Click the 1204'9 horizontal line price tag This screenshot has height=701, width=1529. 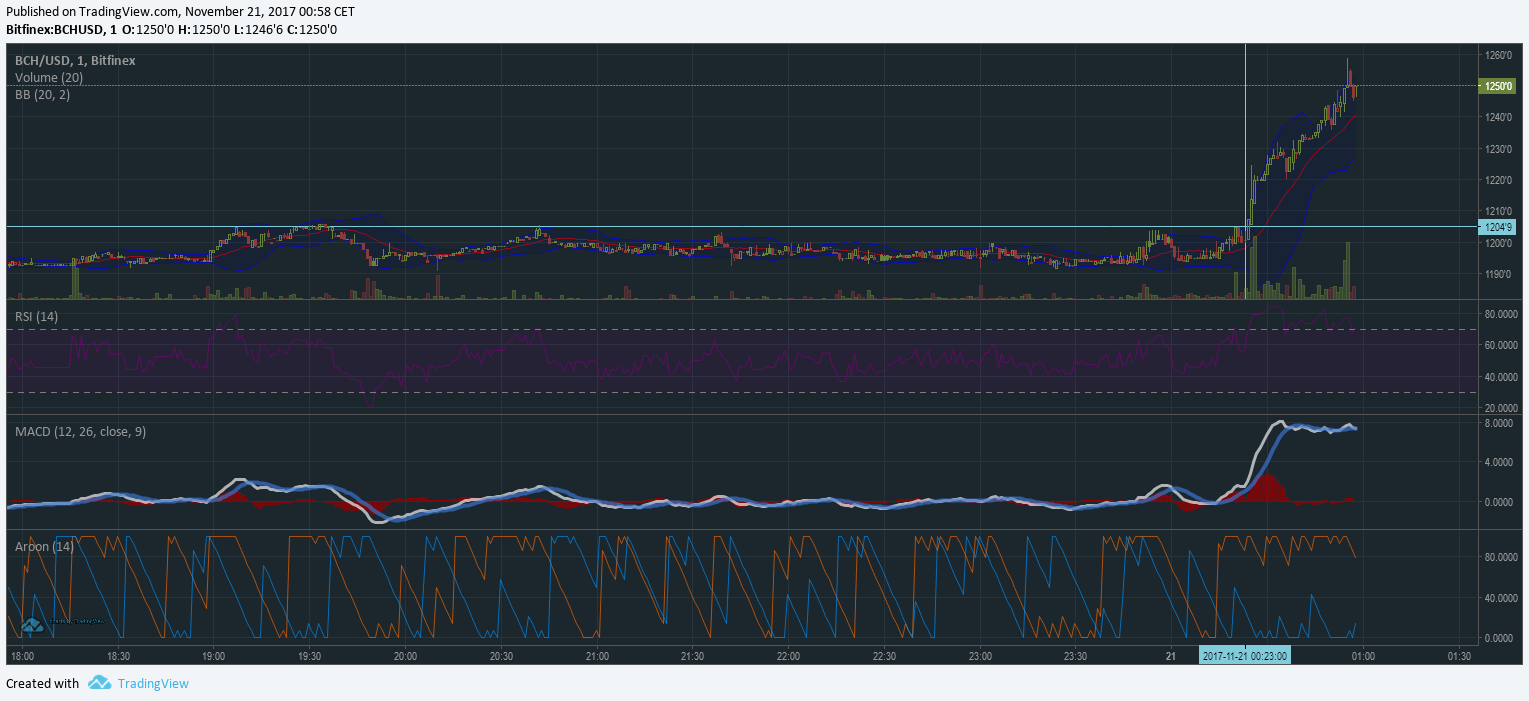[x=1497, y=227]
